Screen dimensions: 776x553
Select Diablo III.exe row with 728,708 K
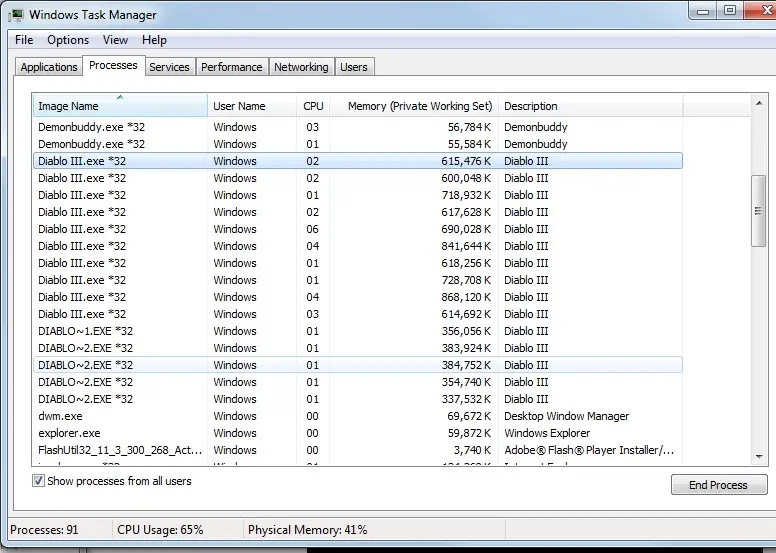pos(357,280)
